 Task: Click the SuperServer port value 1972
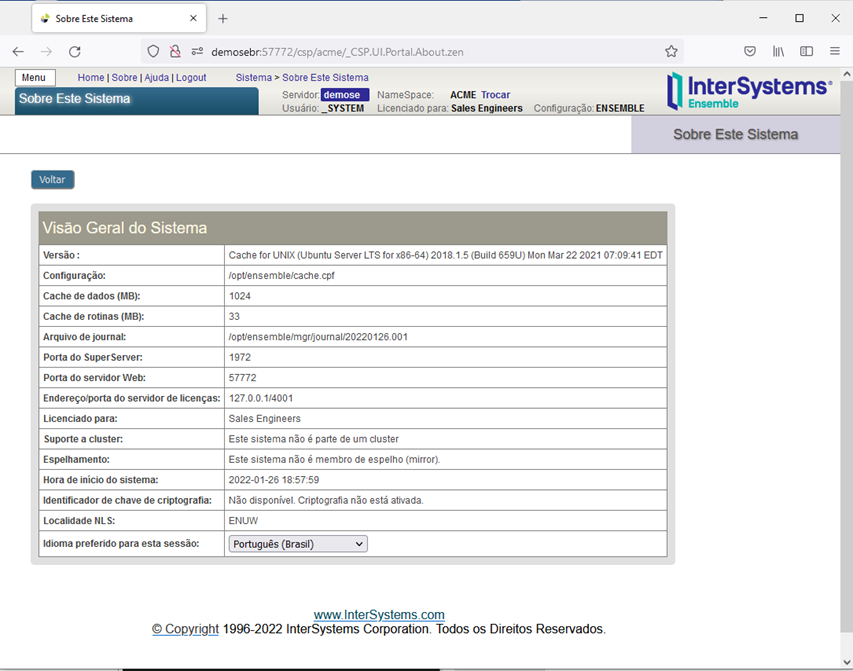point(240,358)
